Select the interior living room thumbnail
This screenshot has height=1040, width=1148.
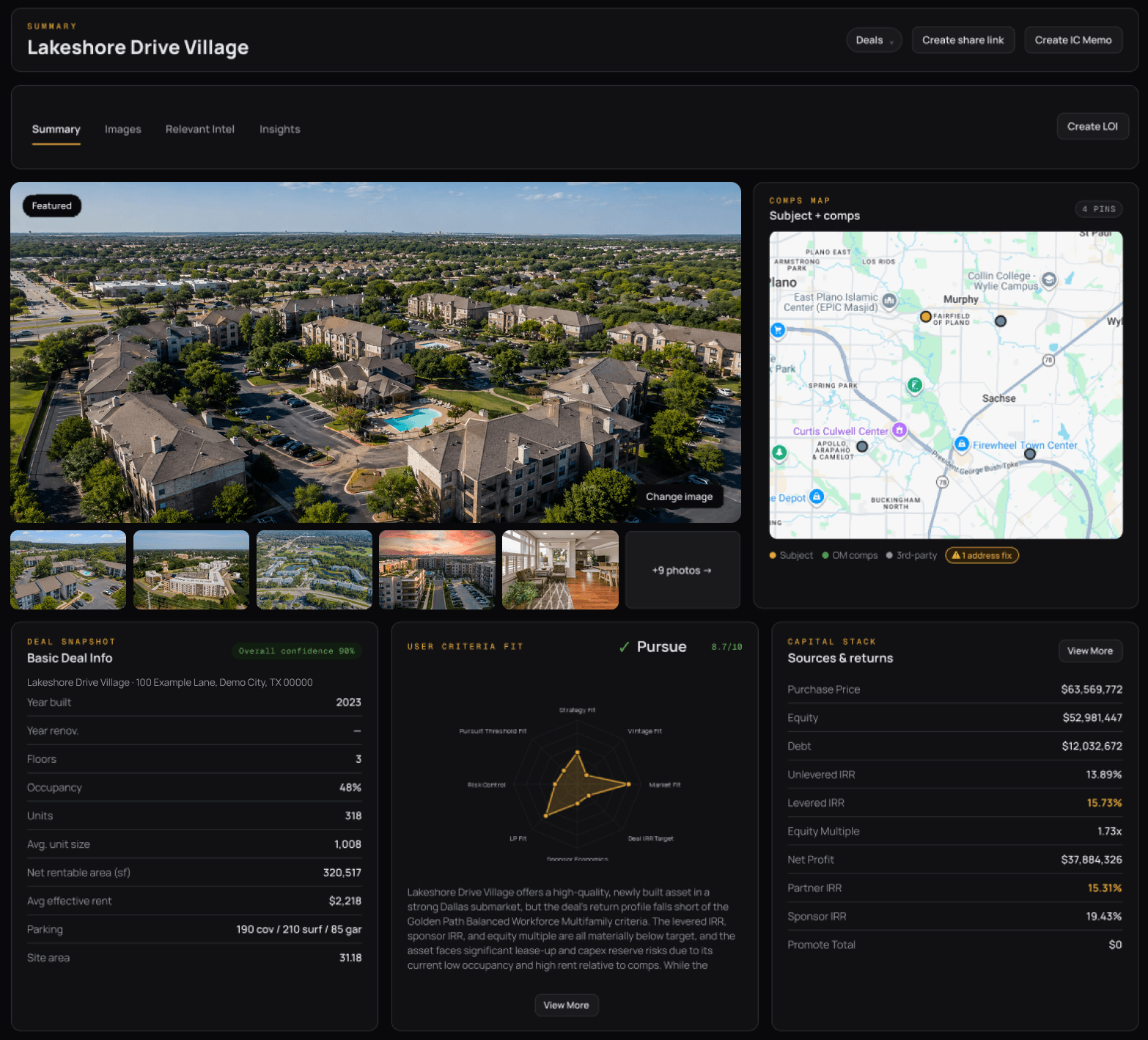click(x=560, y=570)
